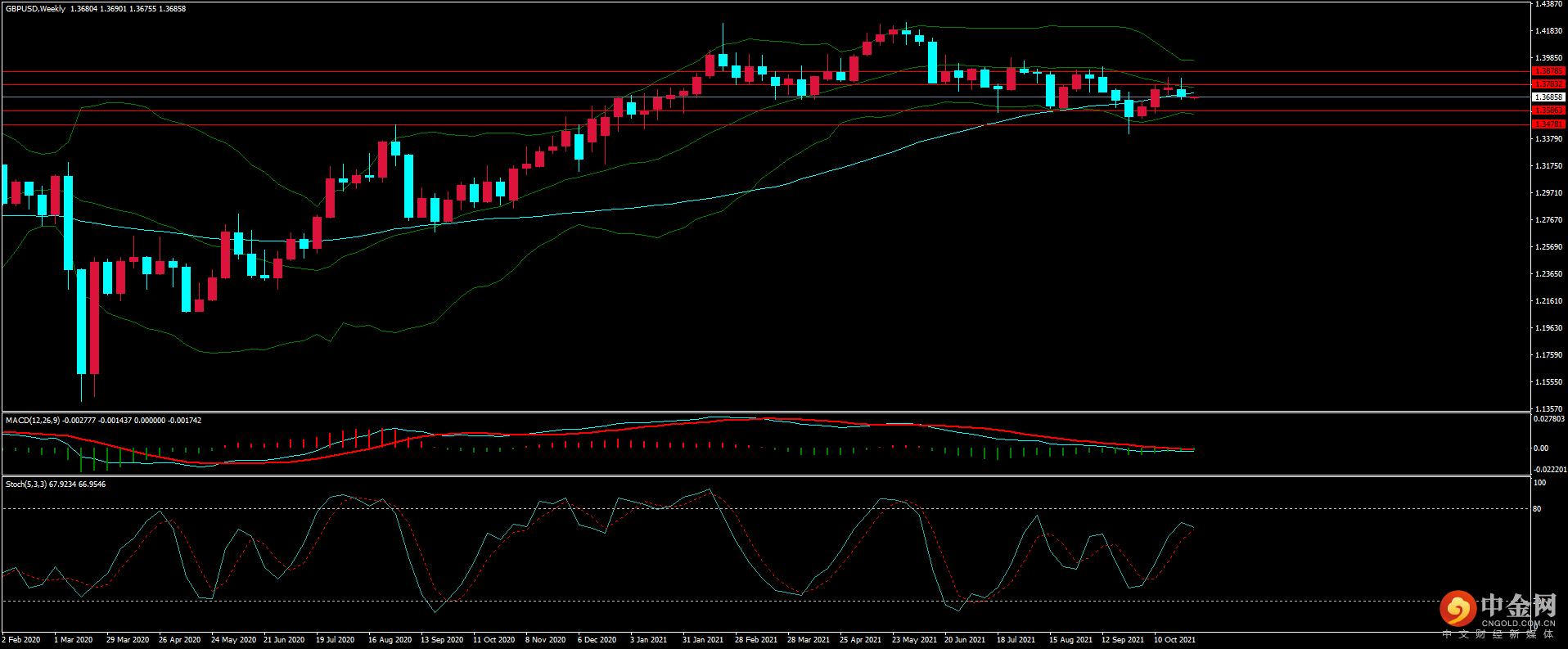This screenshot has width=1568, height=649.
Task: Click the Stochastic scale label 80
Action: click(1537, 509)
